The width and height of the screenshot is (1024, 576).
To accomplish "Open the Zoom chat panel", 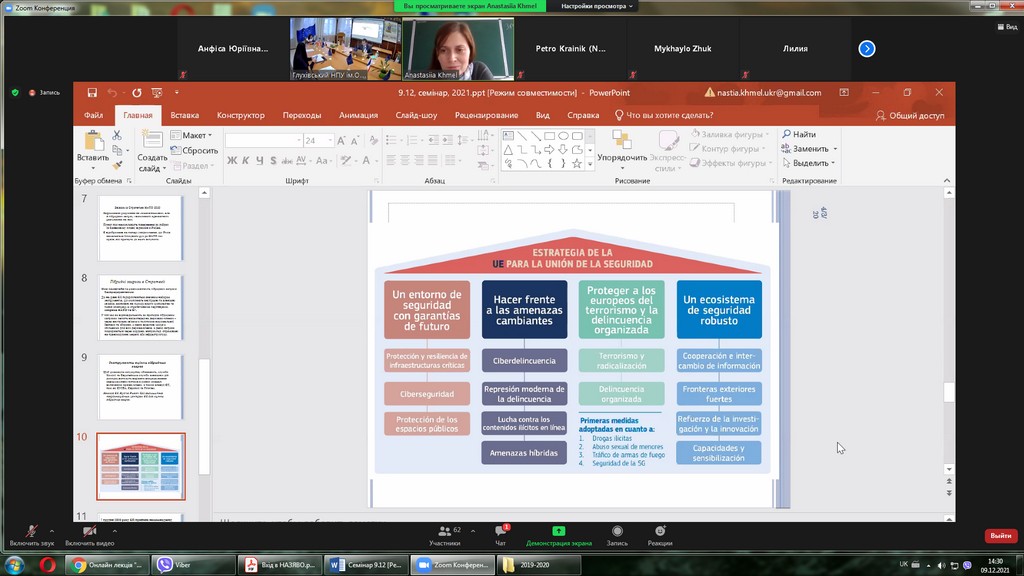I will tap(501, 531).
